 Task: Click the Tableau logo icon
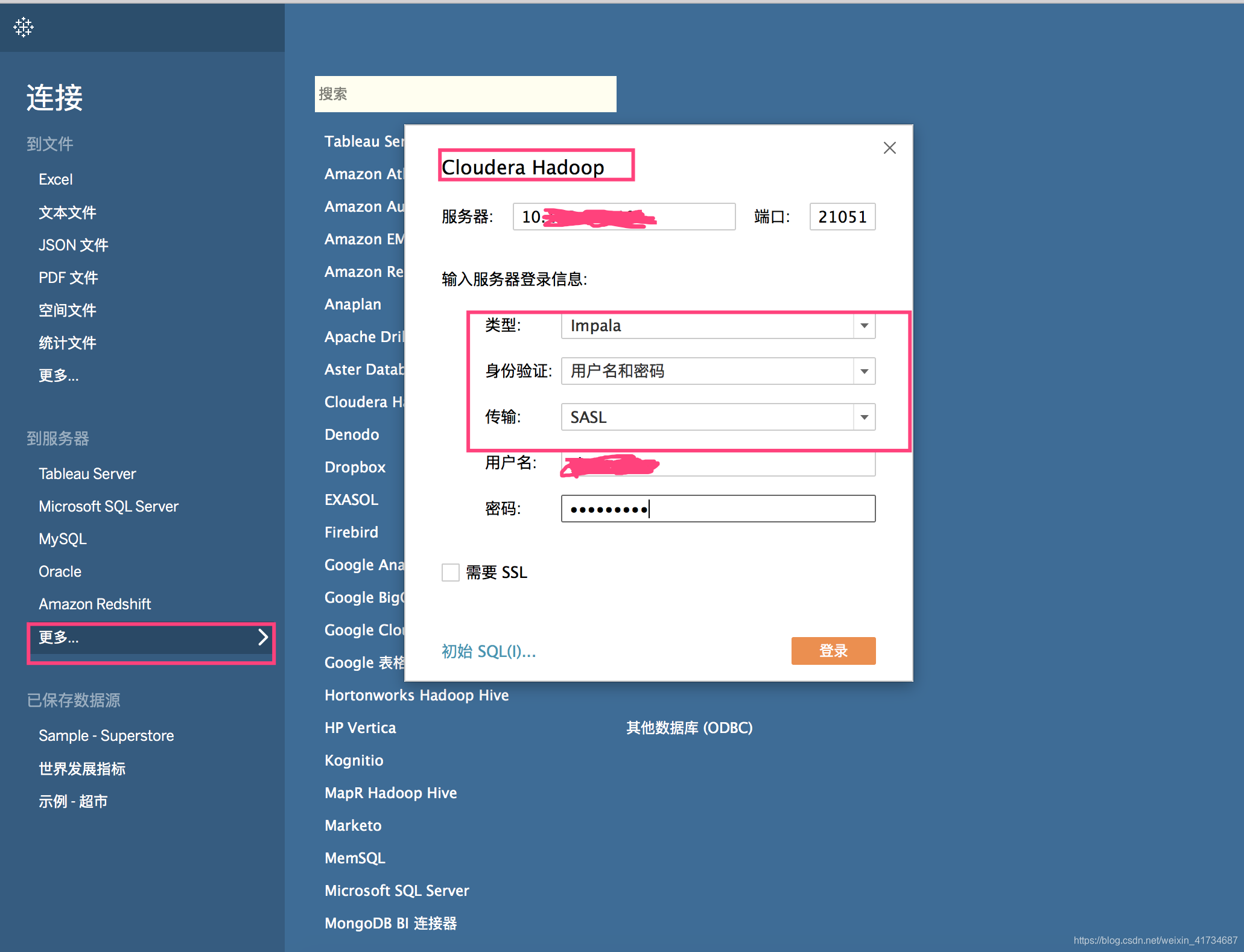[24, 27]
